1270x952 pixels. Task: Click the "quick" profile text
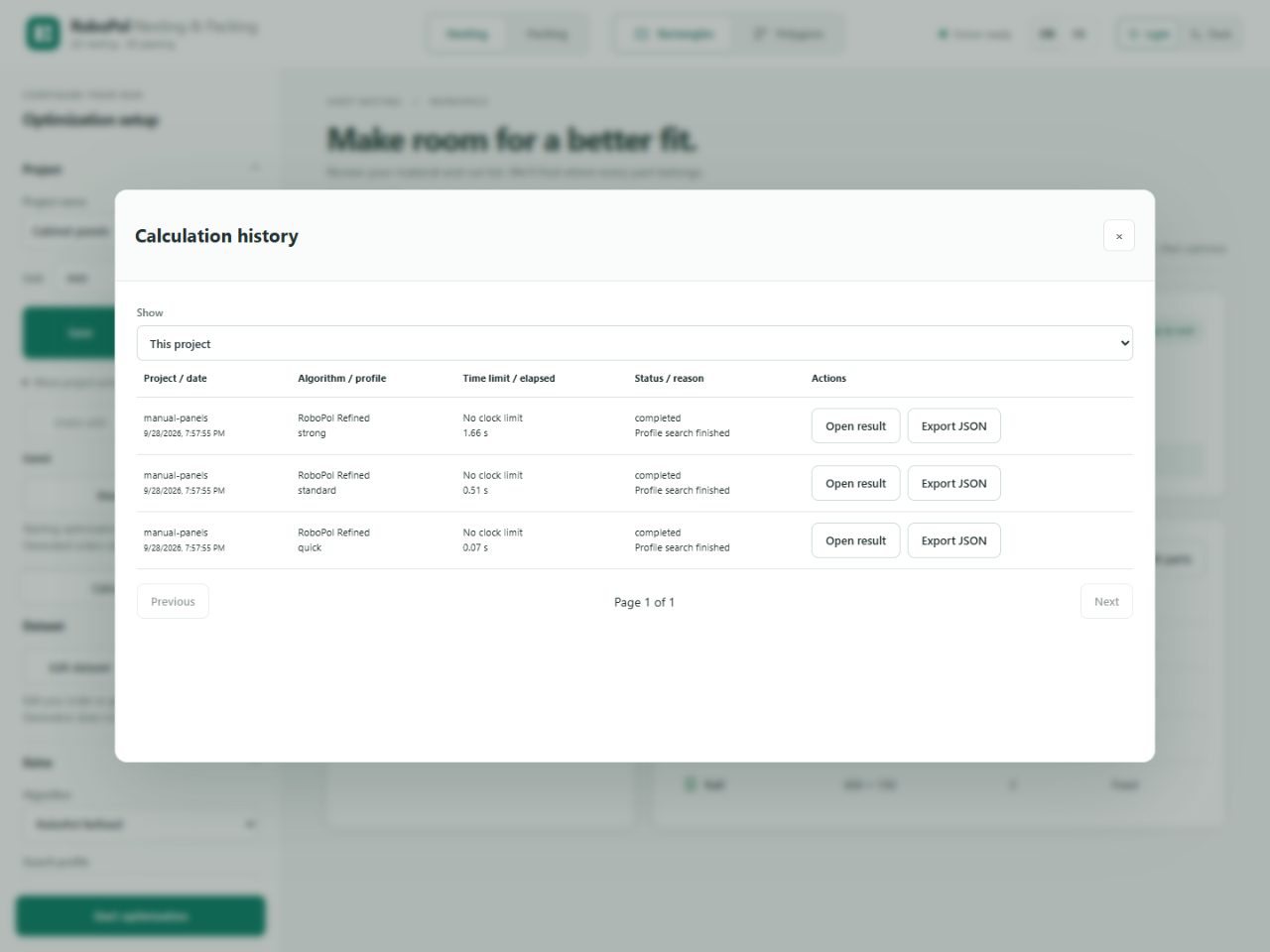pos(310,548)
